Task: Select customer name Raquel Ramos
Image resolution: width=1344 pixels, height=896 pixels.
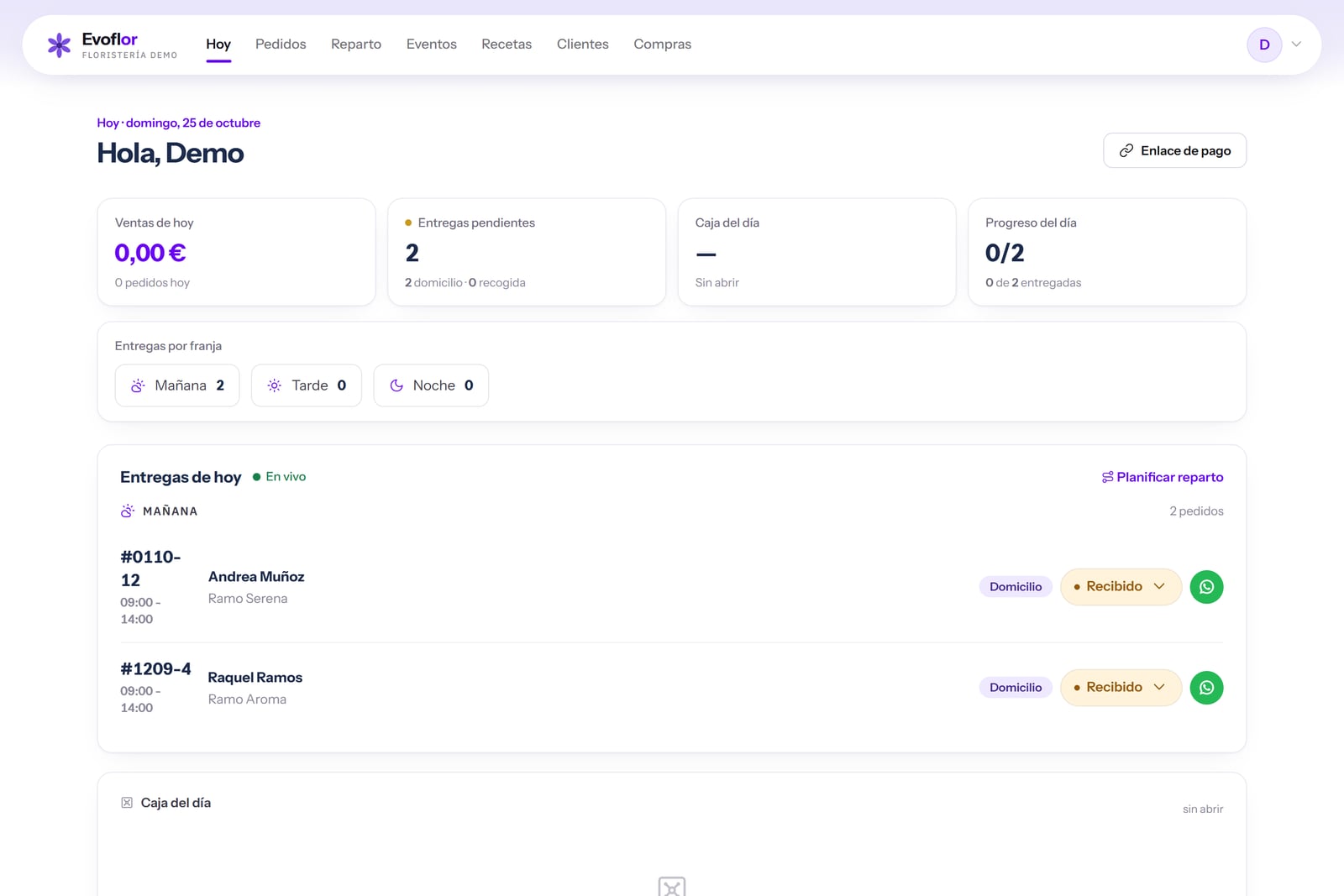Action: point(255,678)
